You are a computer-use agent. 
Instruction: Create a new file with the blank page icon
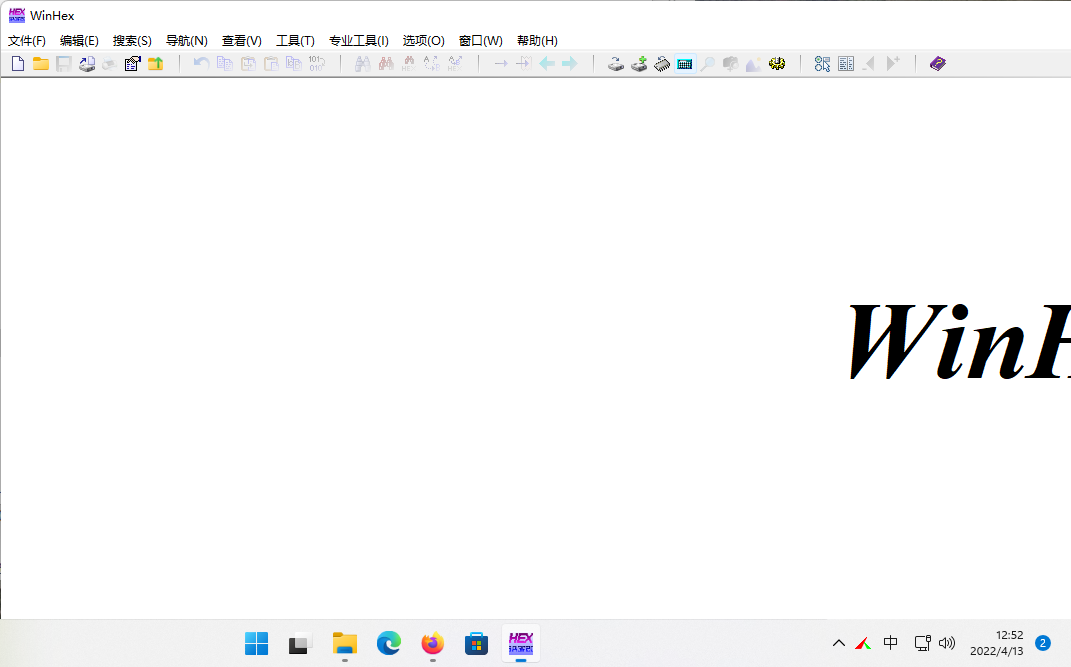pyautogui.click(x=18, y=64)
